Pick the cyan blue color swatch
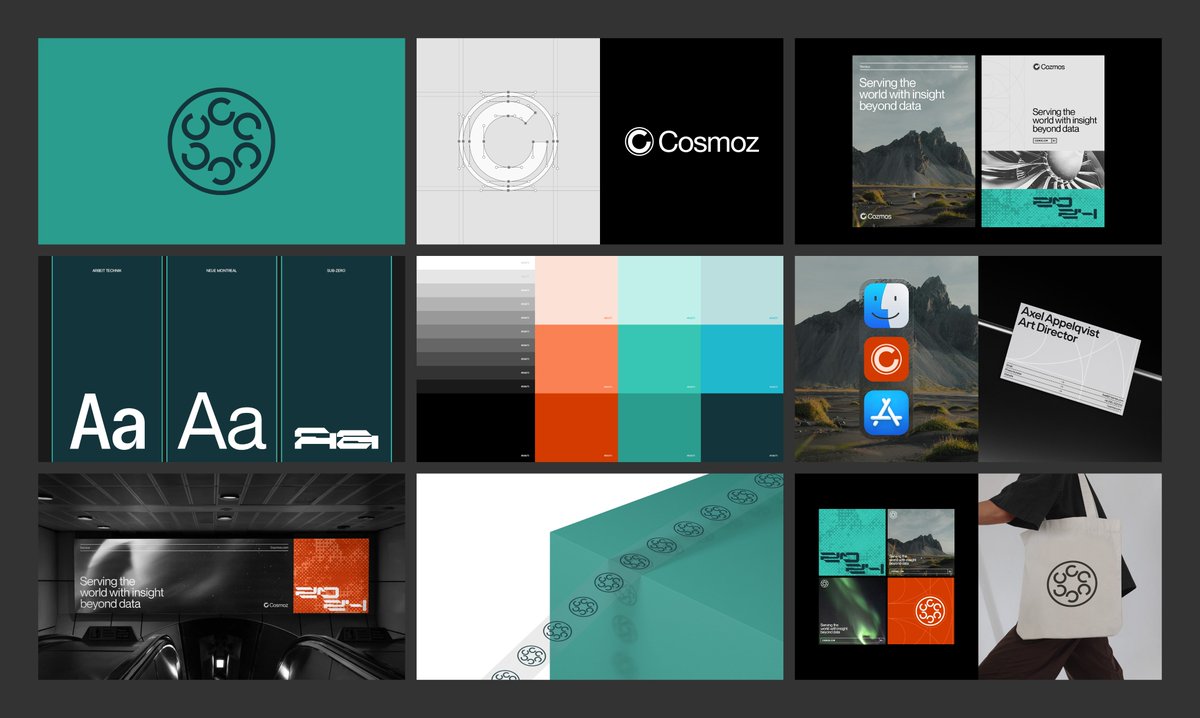This screenshot has height=718, width=1200. pos(742,358)
